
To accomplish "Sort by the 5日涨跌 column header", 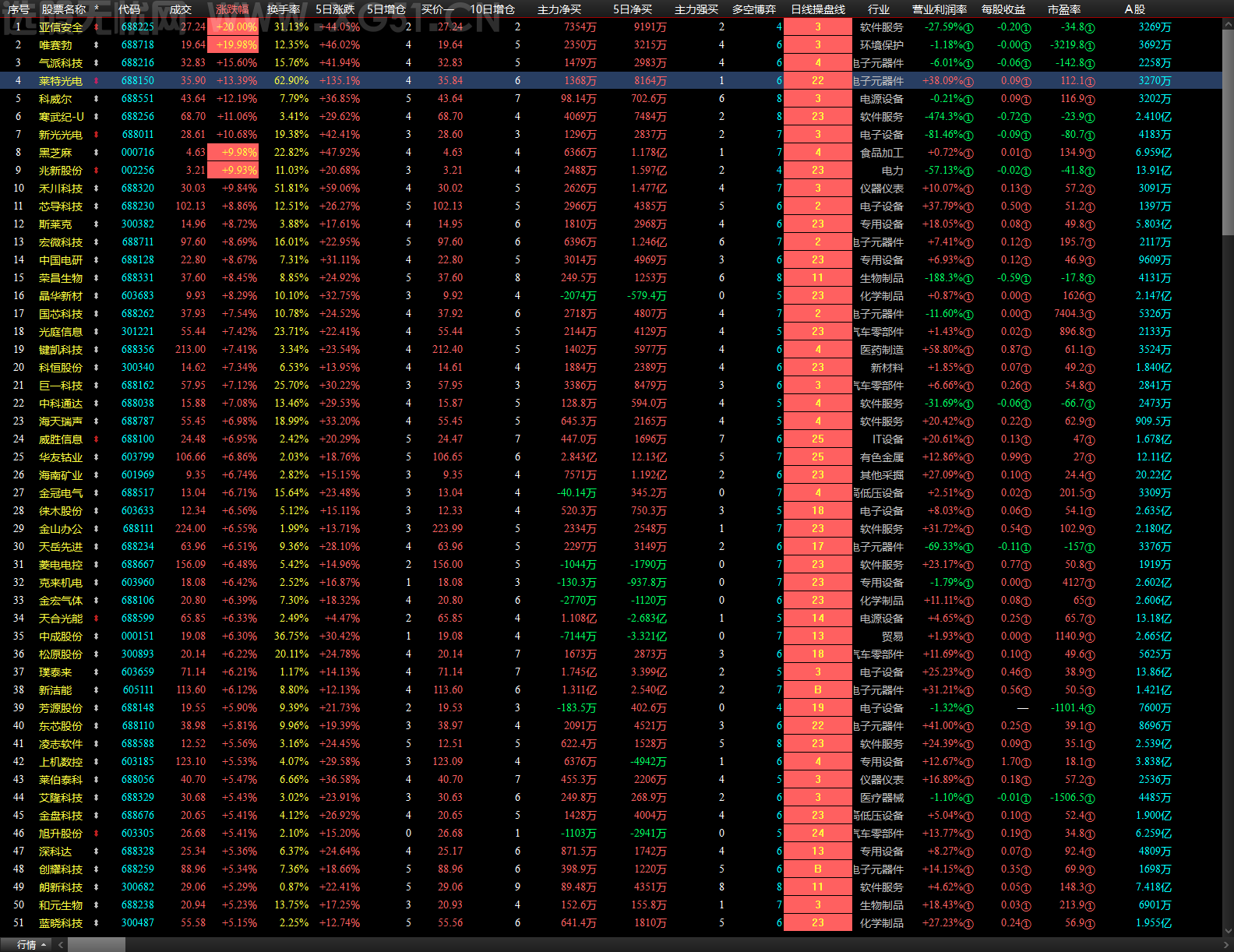I will click(x=335, y=9).
